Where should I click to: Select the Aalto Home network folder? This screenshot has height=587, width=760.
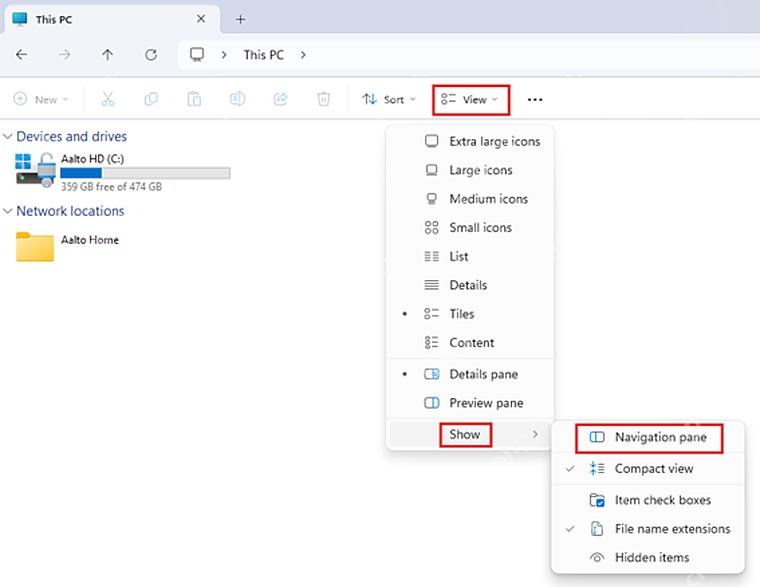point(67,246)
